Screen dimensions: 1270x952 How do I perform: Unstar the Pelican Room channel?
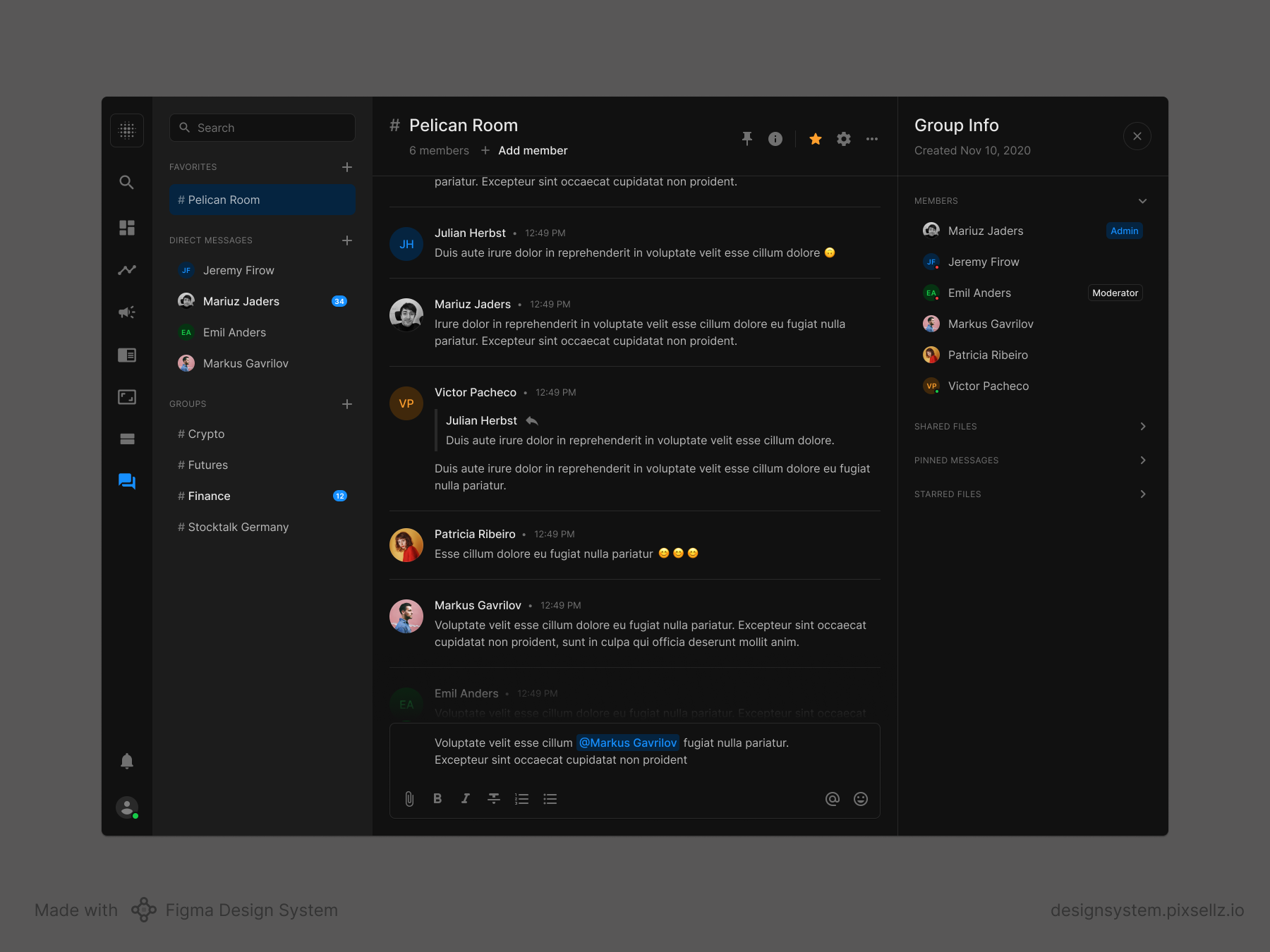click(x=815, y=139)
